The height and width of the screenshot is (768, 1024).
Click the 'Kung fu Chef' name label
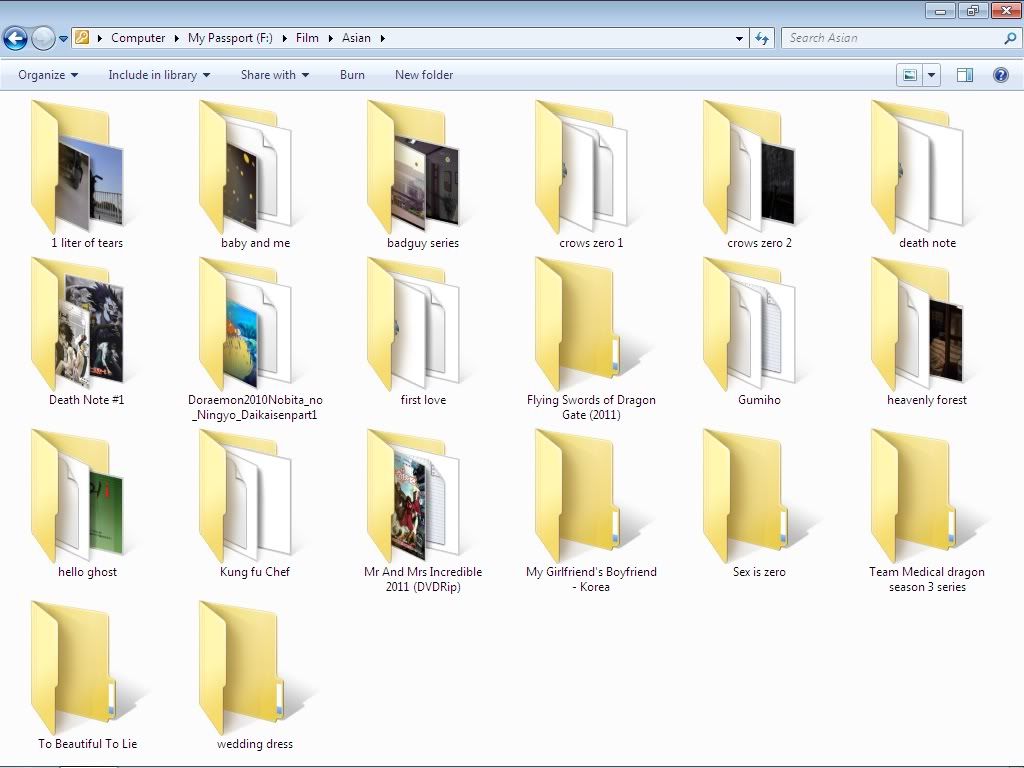[255, 572]
